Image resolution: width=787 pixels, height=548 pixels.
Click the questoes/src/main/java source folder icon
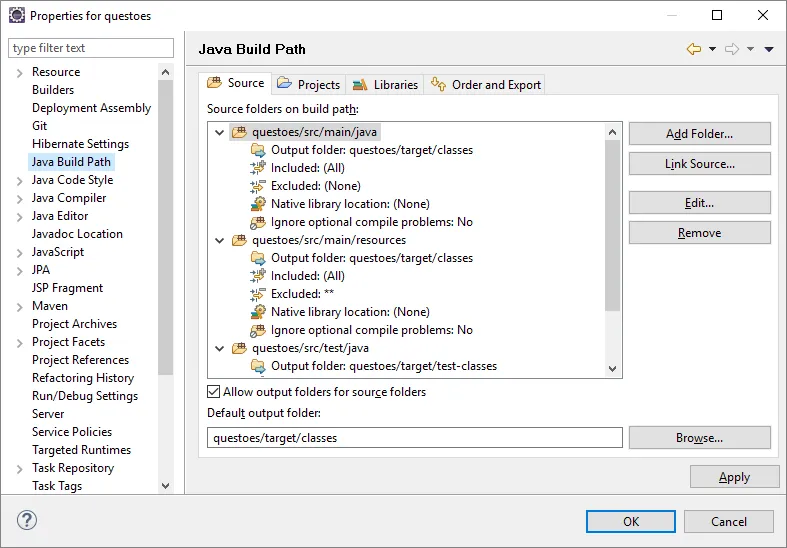point(239,132)
